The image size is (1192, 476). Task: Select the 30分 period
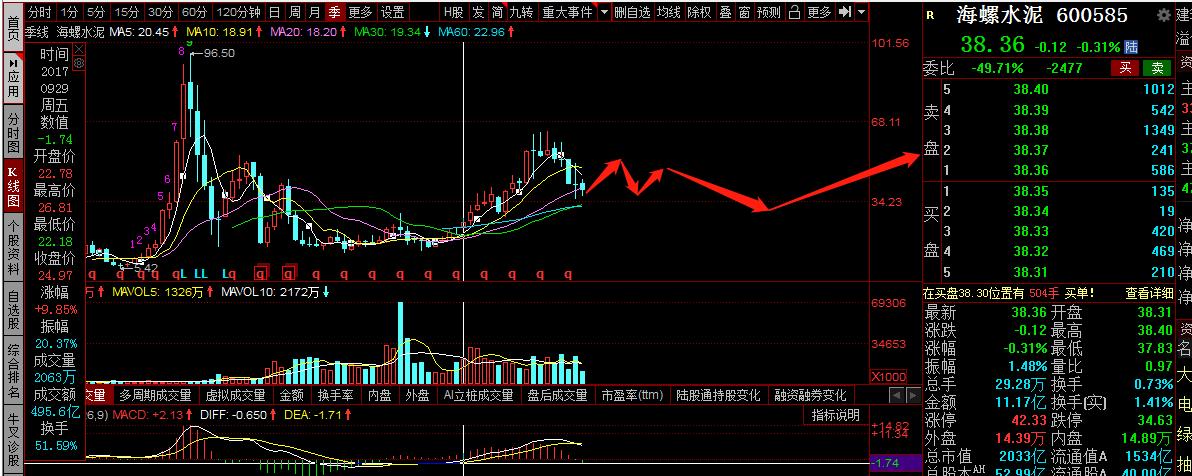(160, 12)
